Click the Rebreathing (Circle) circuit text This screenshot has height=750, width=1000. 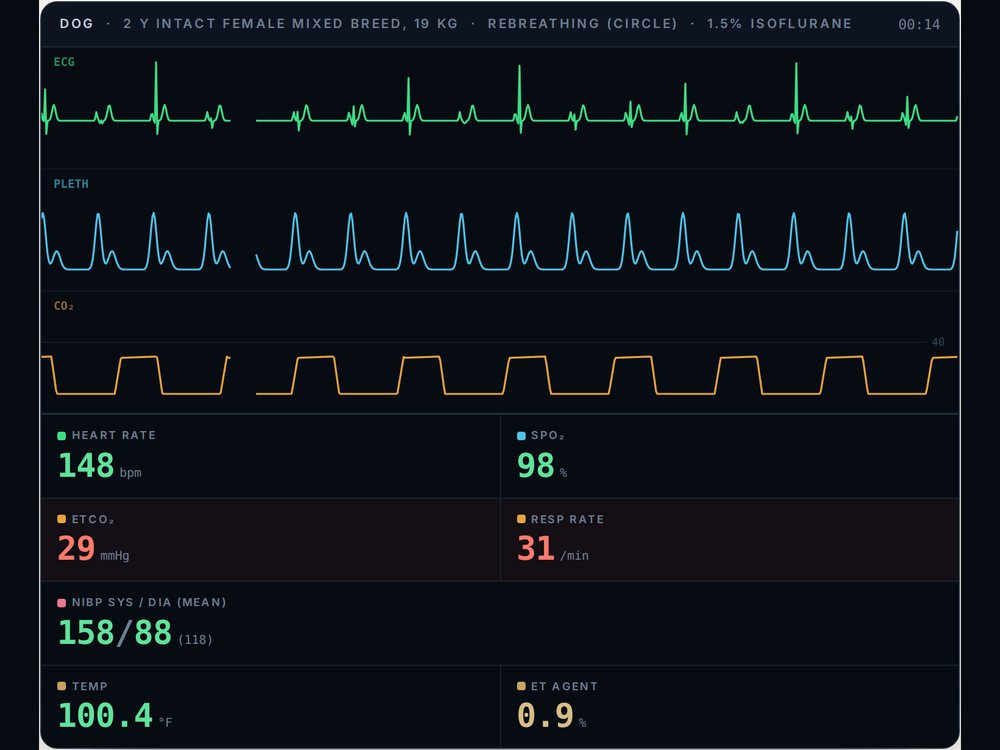pos(582,24)
